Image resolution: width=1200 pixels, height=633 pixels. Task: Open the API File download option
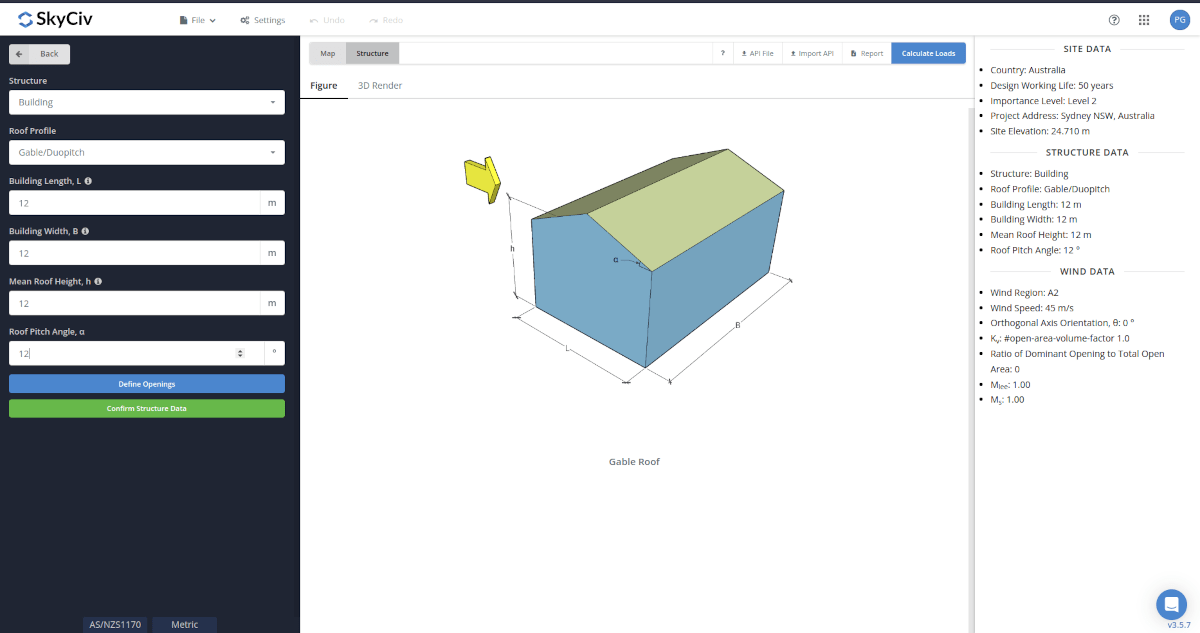point(757,53)
